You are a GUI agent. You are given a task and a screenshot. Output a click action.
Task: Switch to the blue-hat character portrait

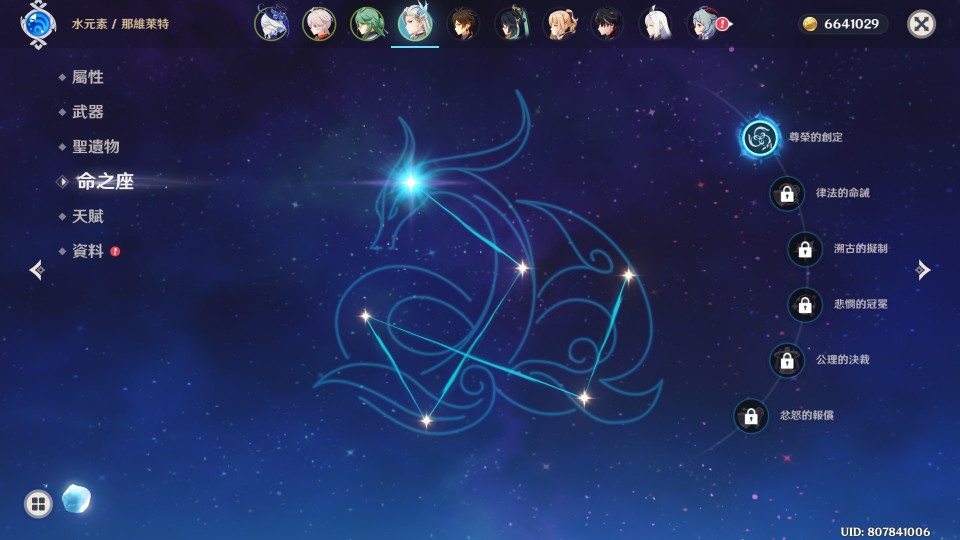(271, 23)
